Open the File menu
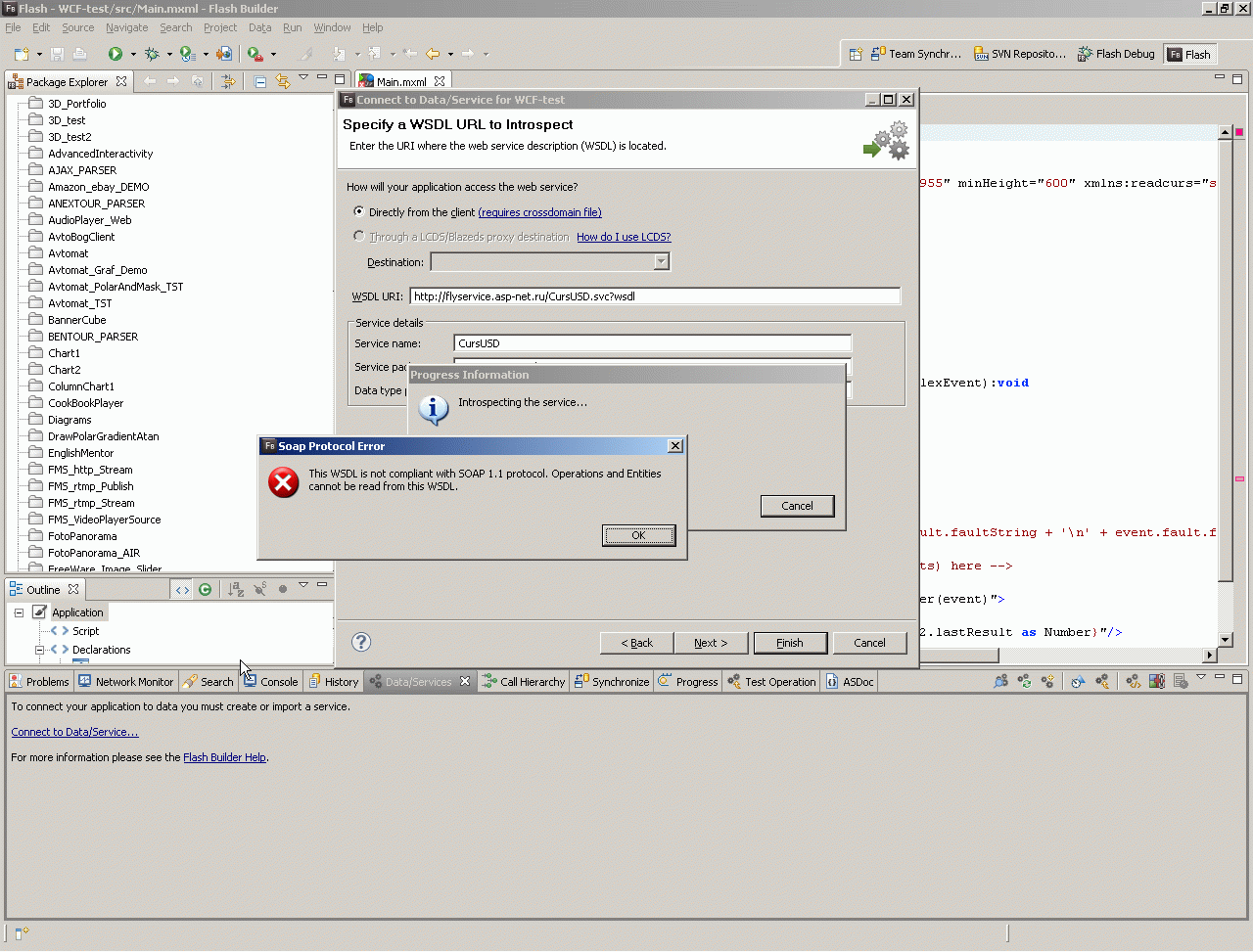 coord(13,27)
